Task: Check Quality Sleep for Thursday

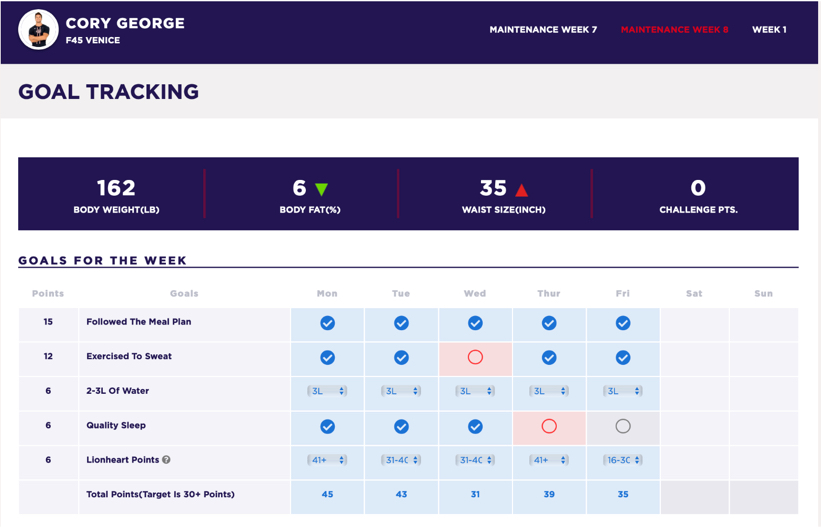Action: tap(549, 426)
